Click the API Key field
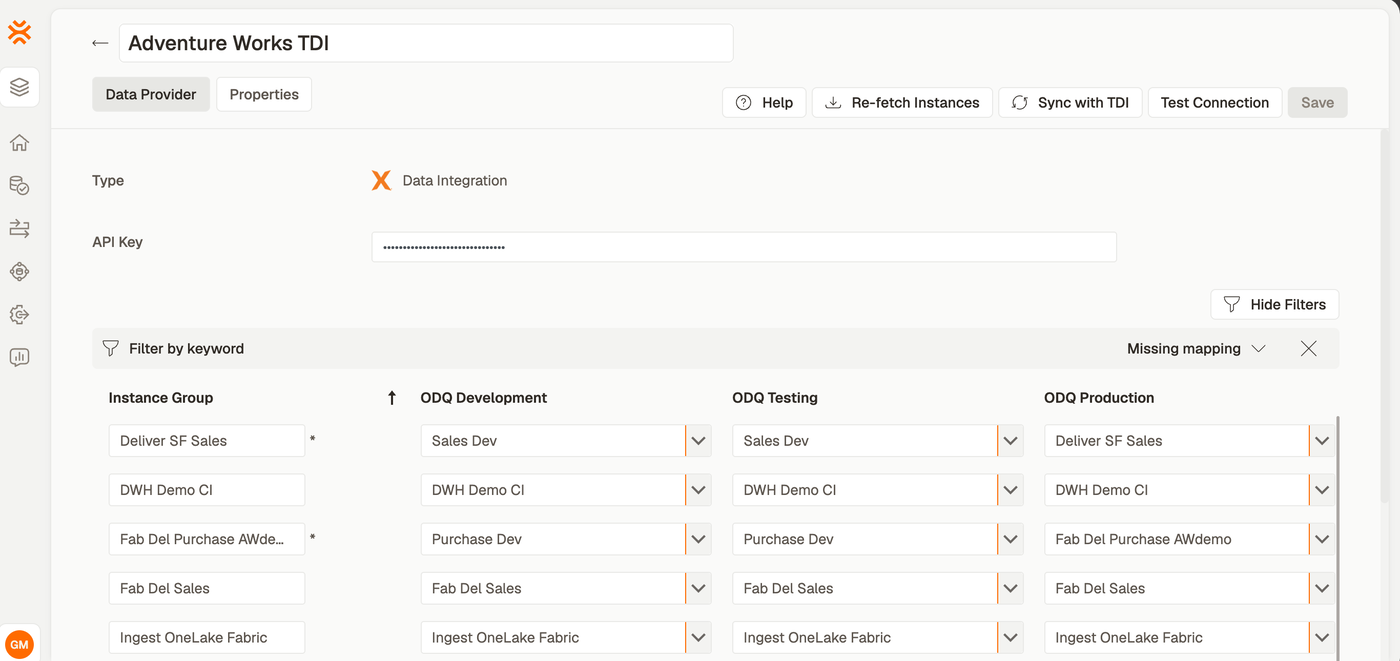 tap(744, 247)
